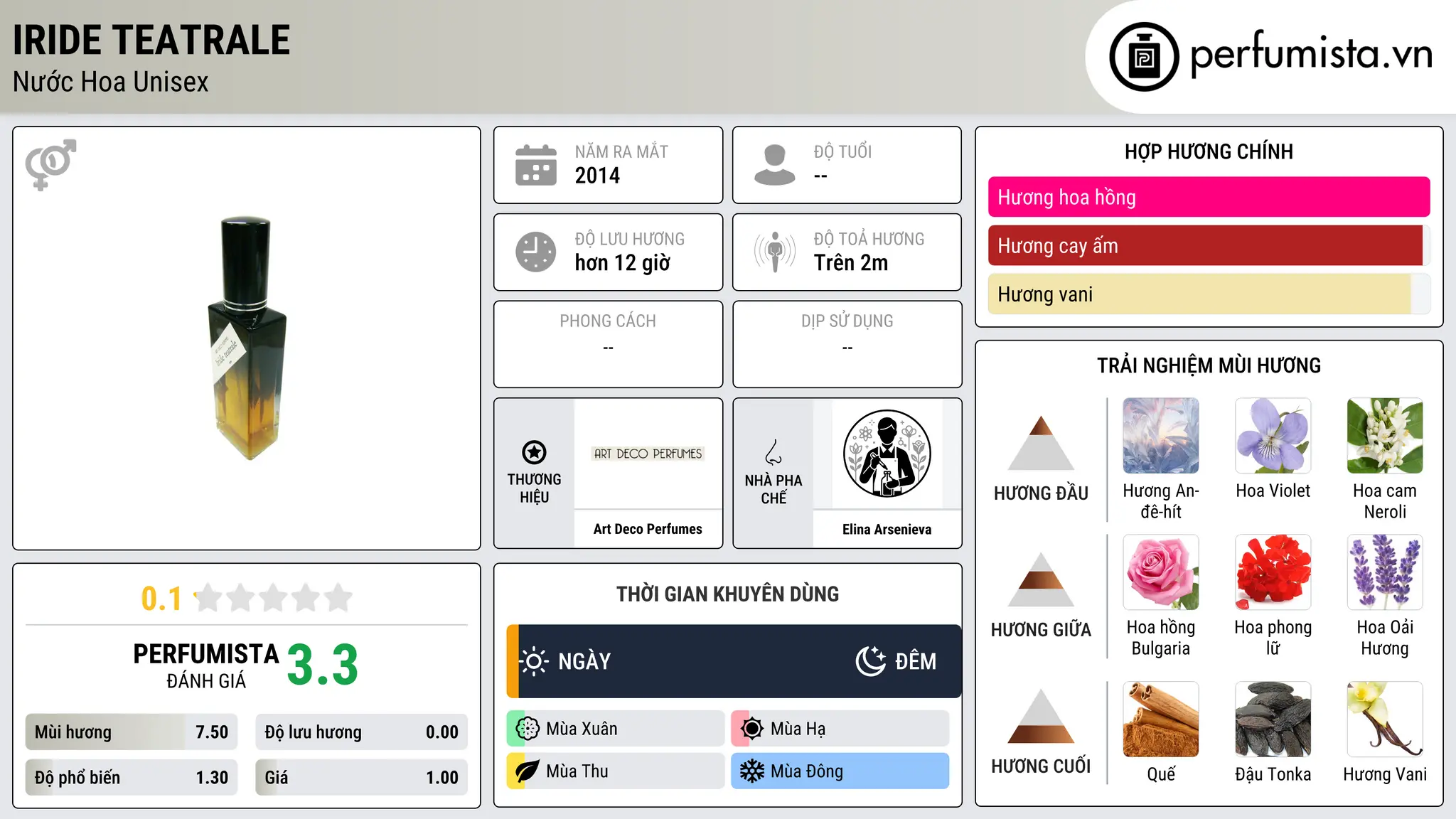1456x819 pixels.
Task: Open the Iride Teatrale bottle photo
Action: click(x=247, y=338)
